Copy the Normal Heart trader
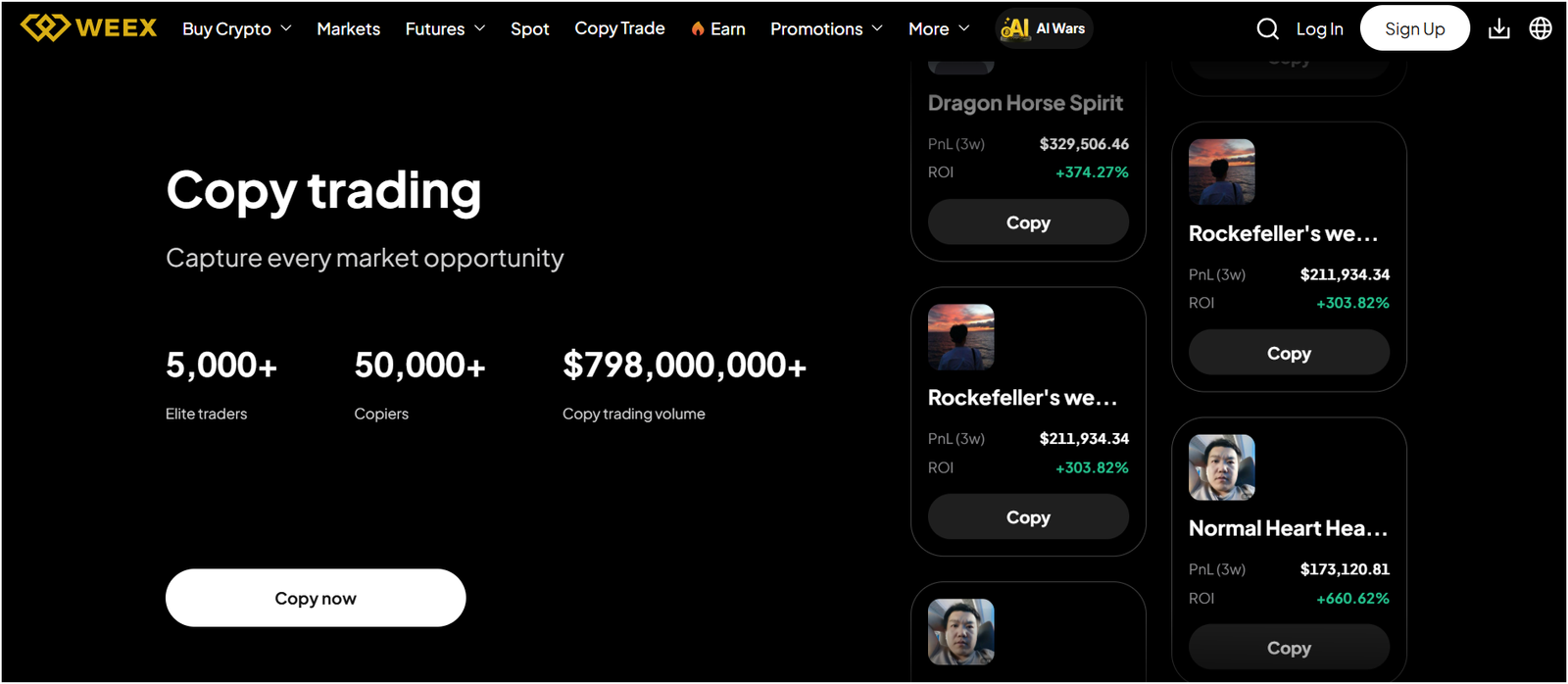The image size is (1568, 684). click(1288, 647)
